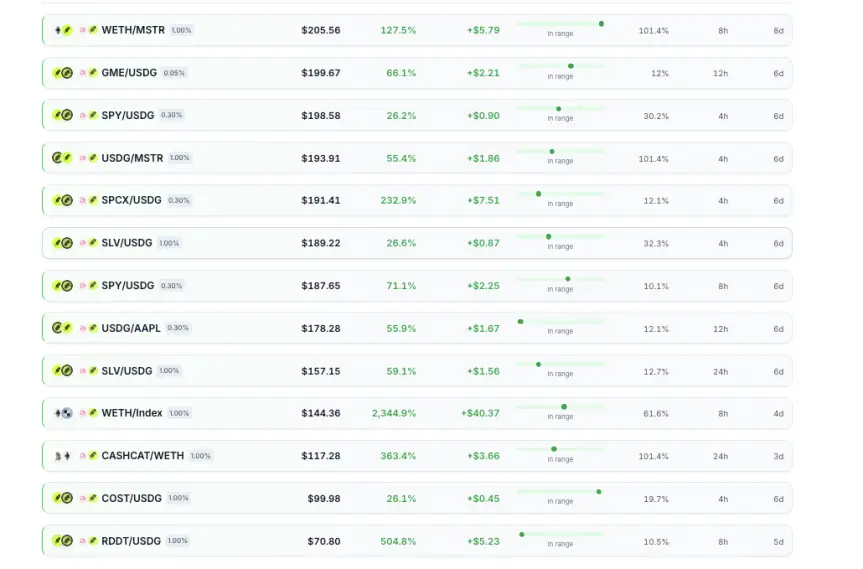Open the USDG/AAPL pool name link
This screenshot has height=569, width=863.
coord(131,328)
